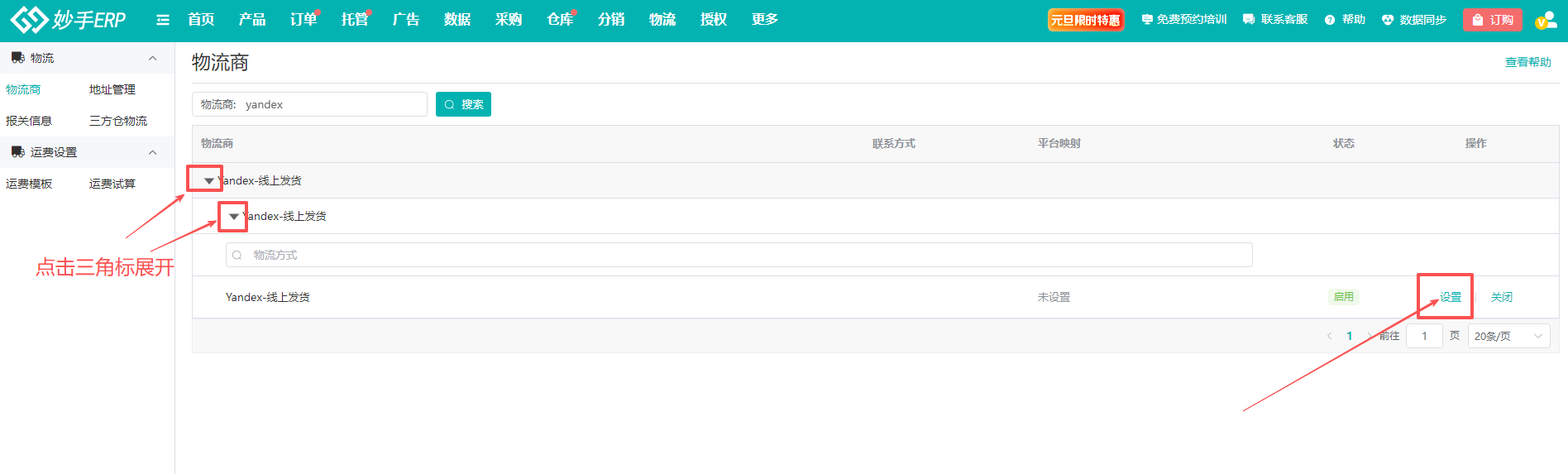
Task: Open 数据 menu
Action: click(x=457, y=19)
